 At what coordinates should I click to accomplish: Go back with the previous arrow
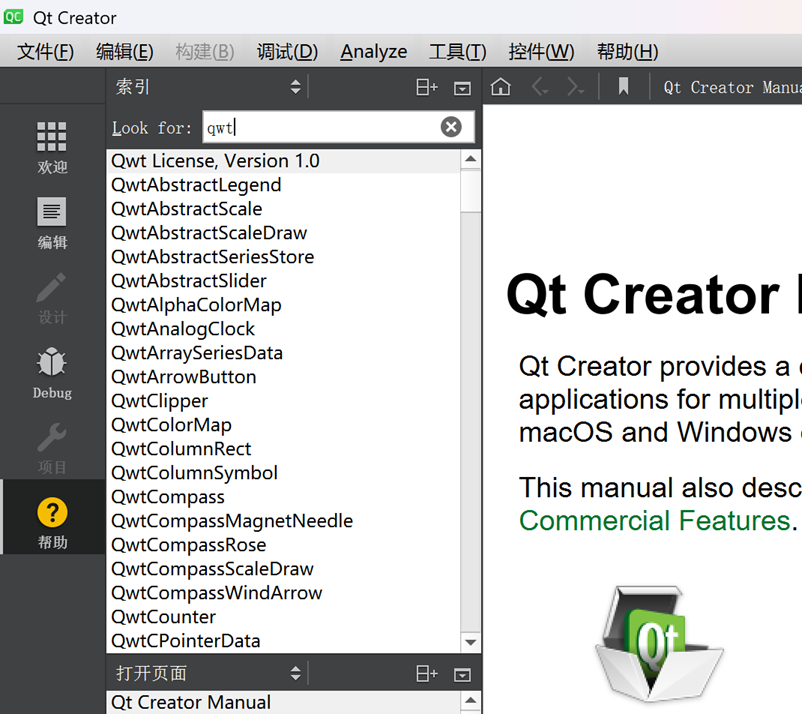(x=540, y=87)
